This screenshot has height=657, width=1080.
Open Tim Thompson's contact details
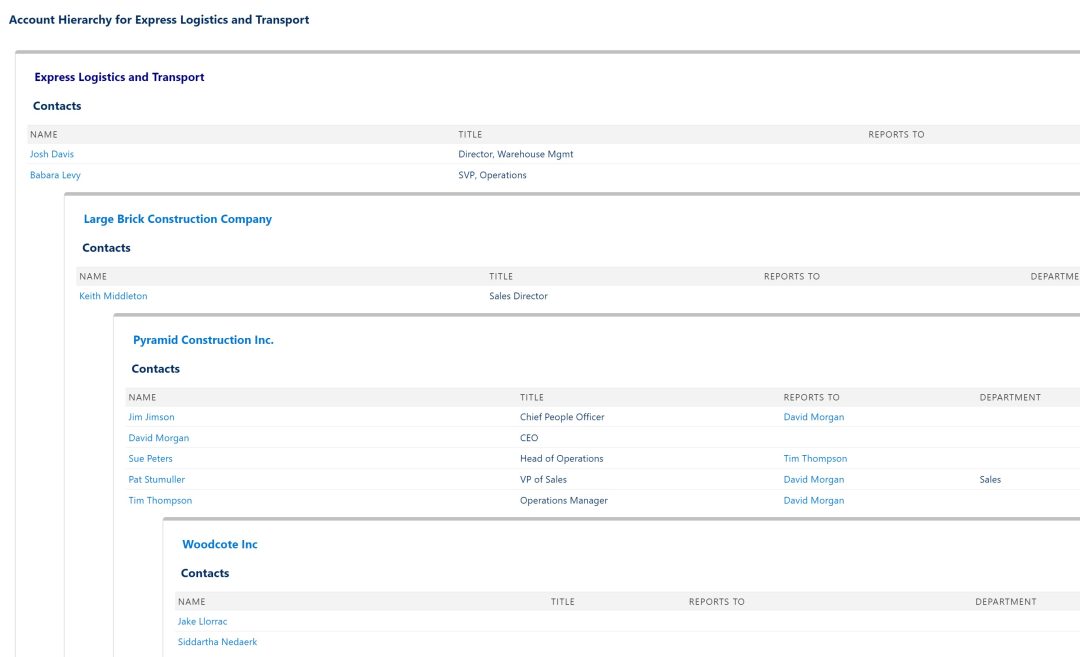[160, 500]
